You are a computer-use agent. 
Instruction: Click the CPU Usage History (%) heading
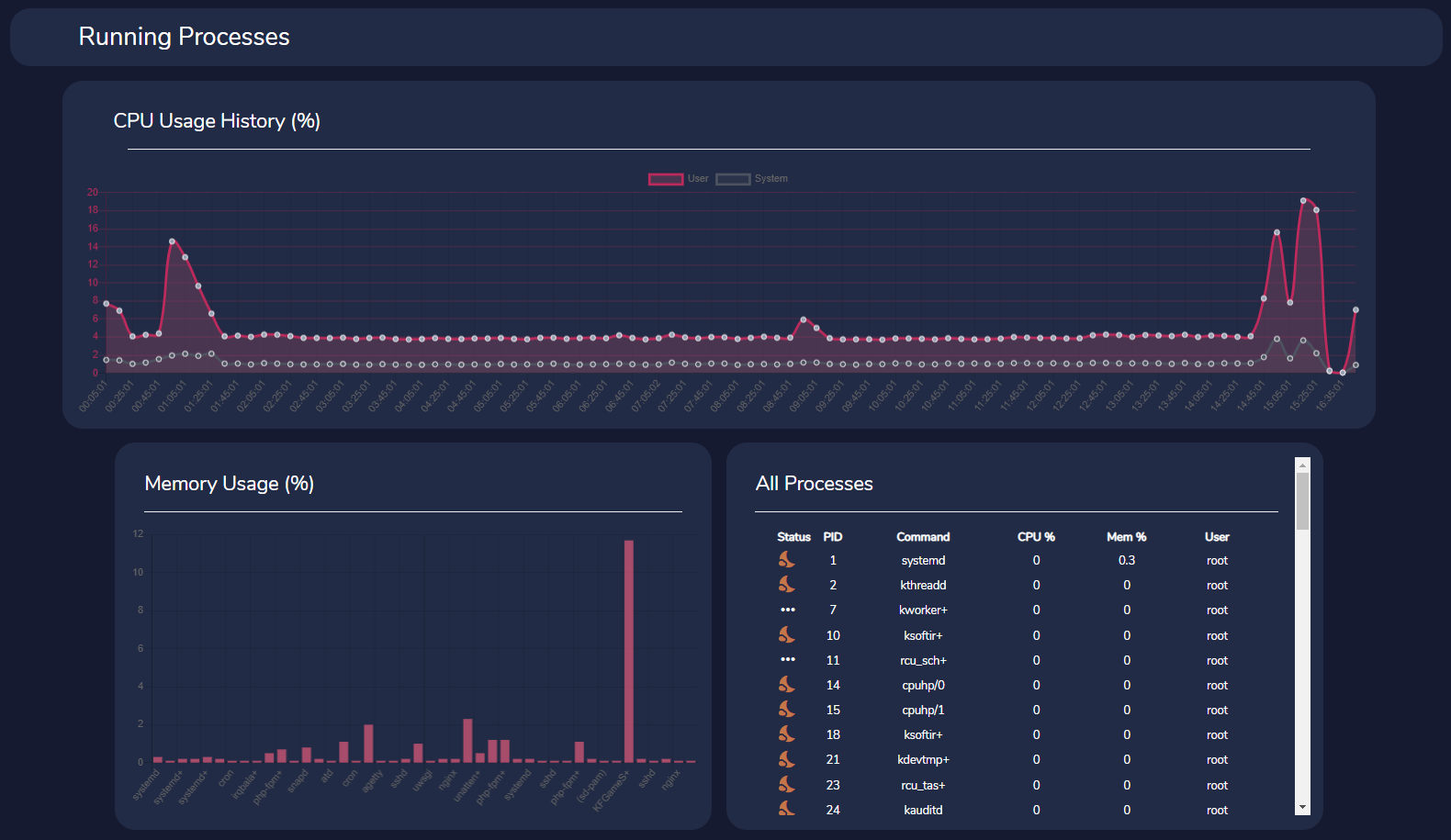(x=217, y=121)
